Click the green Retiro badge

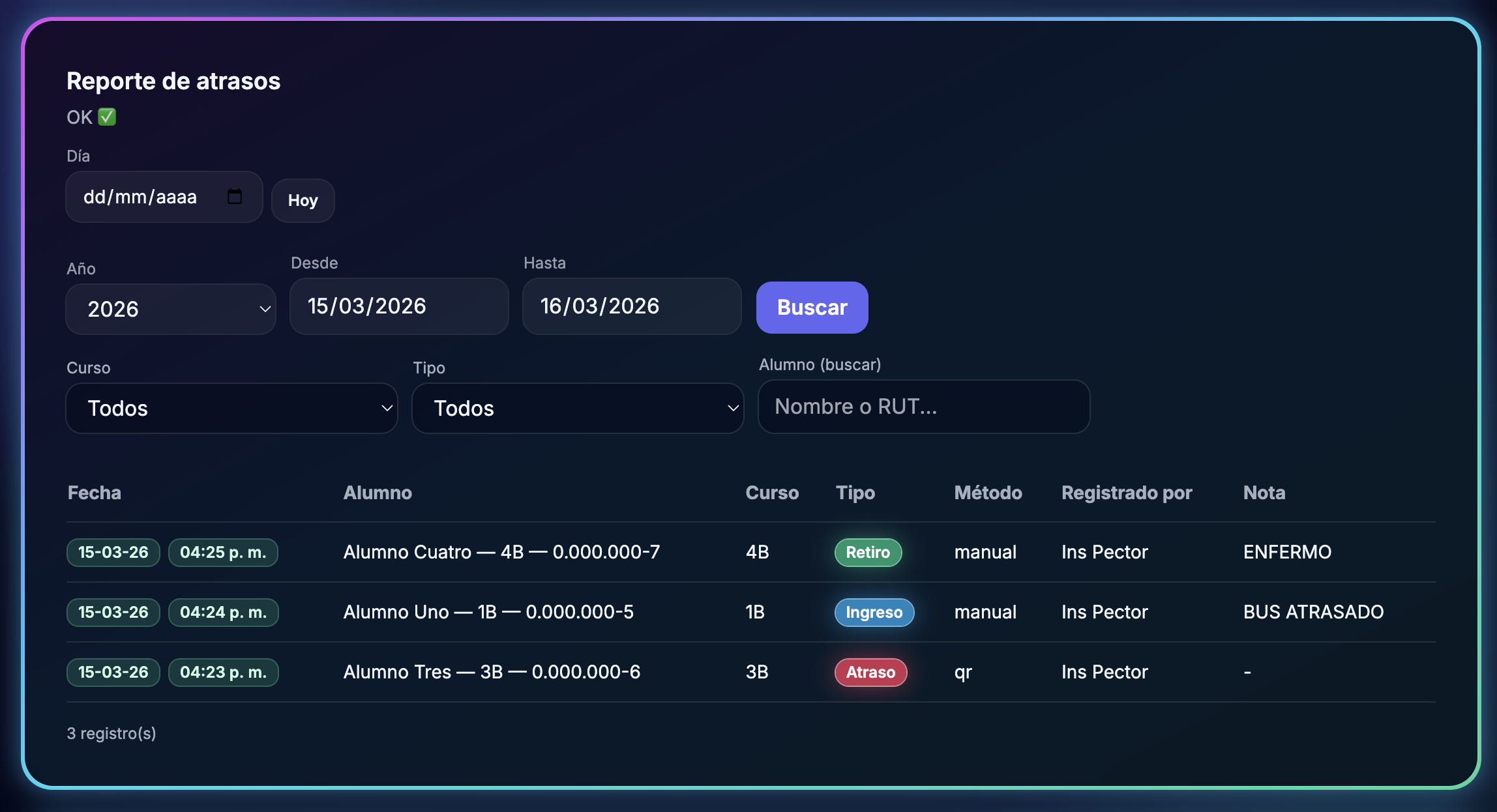868,553
